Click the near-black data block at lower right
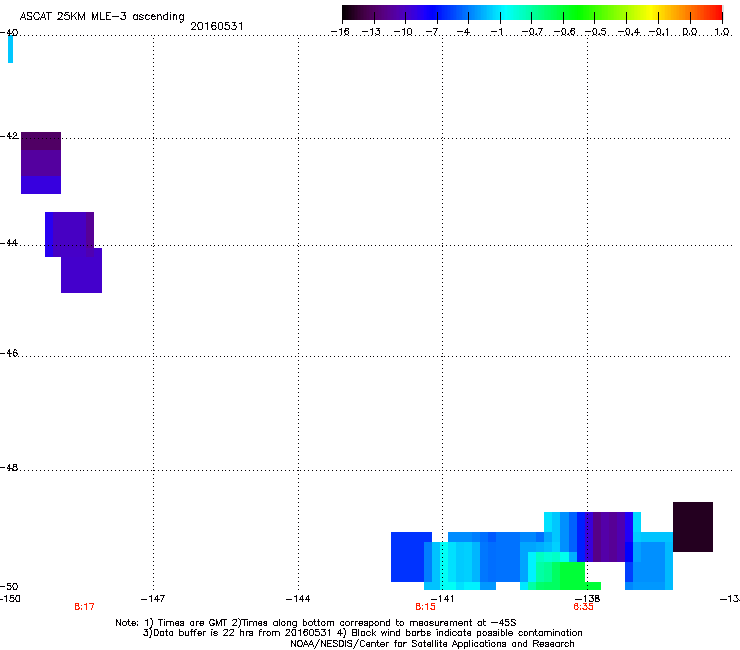This screenshot has width=740, height=650. (x=693, y=527)
